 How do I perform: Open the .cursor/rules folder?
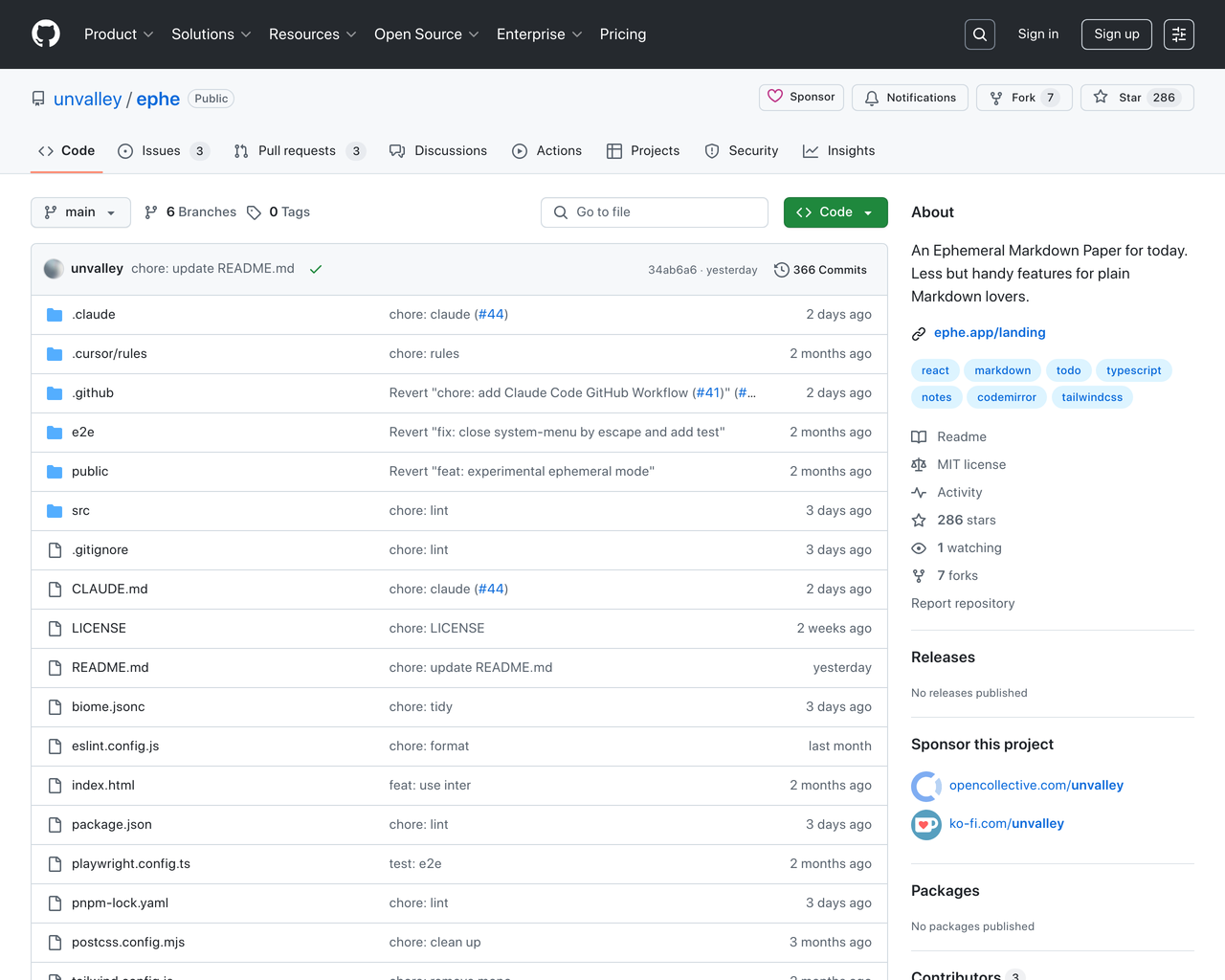(109, 354)
